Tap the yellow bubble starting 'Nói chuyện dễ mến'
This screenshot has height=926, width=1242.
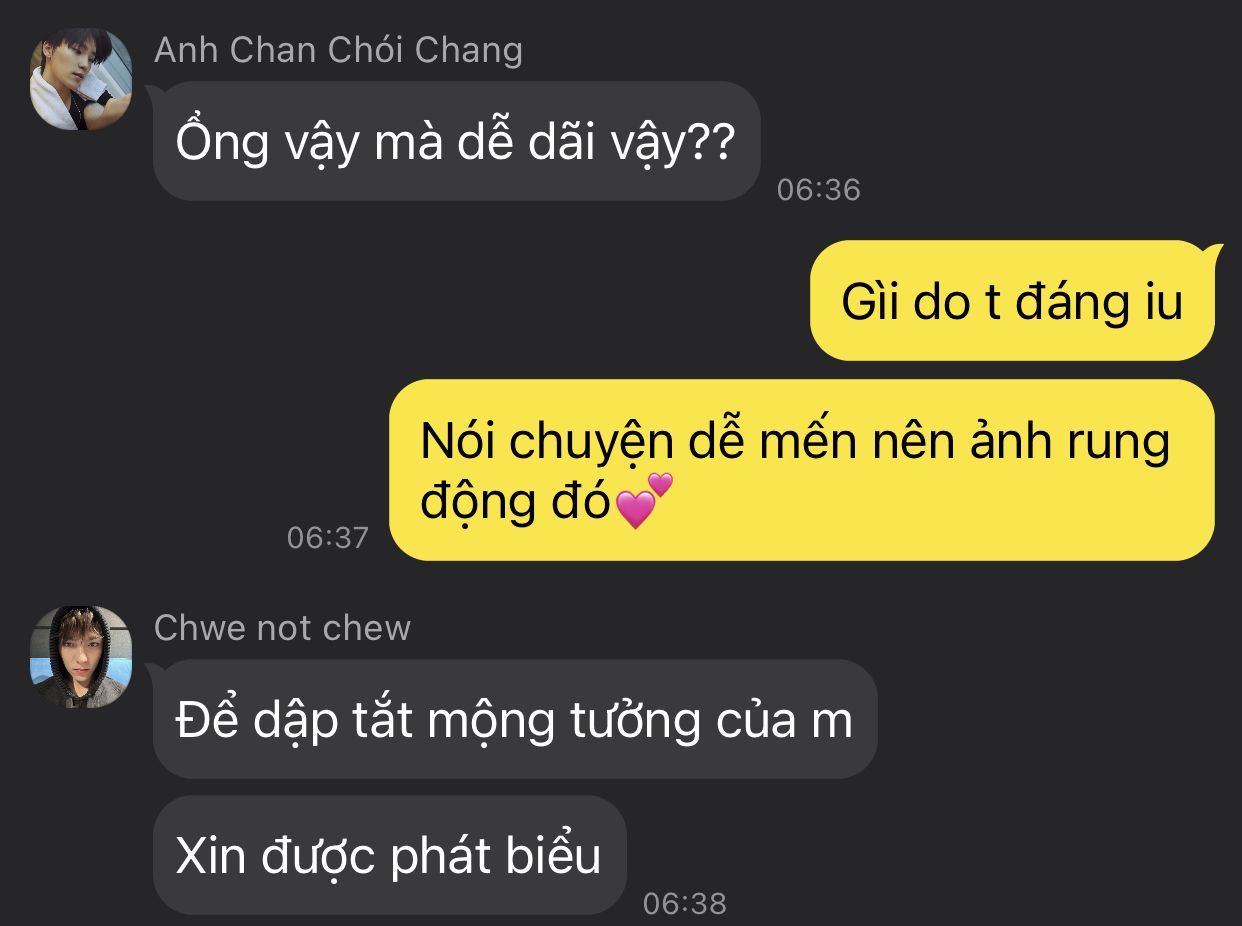click(802, 470)
